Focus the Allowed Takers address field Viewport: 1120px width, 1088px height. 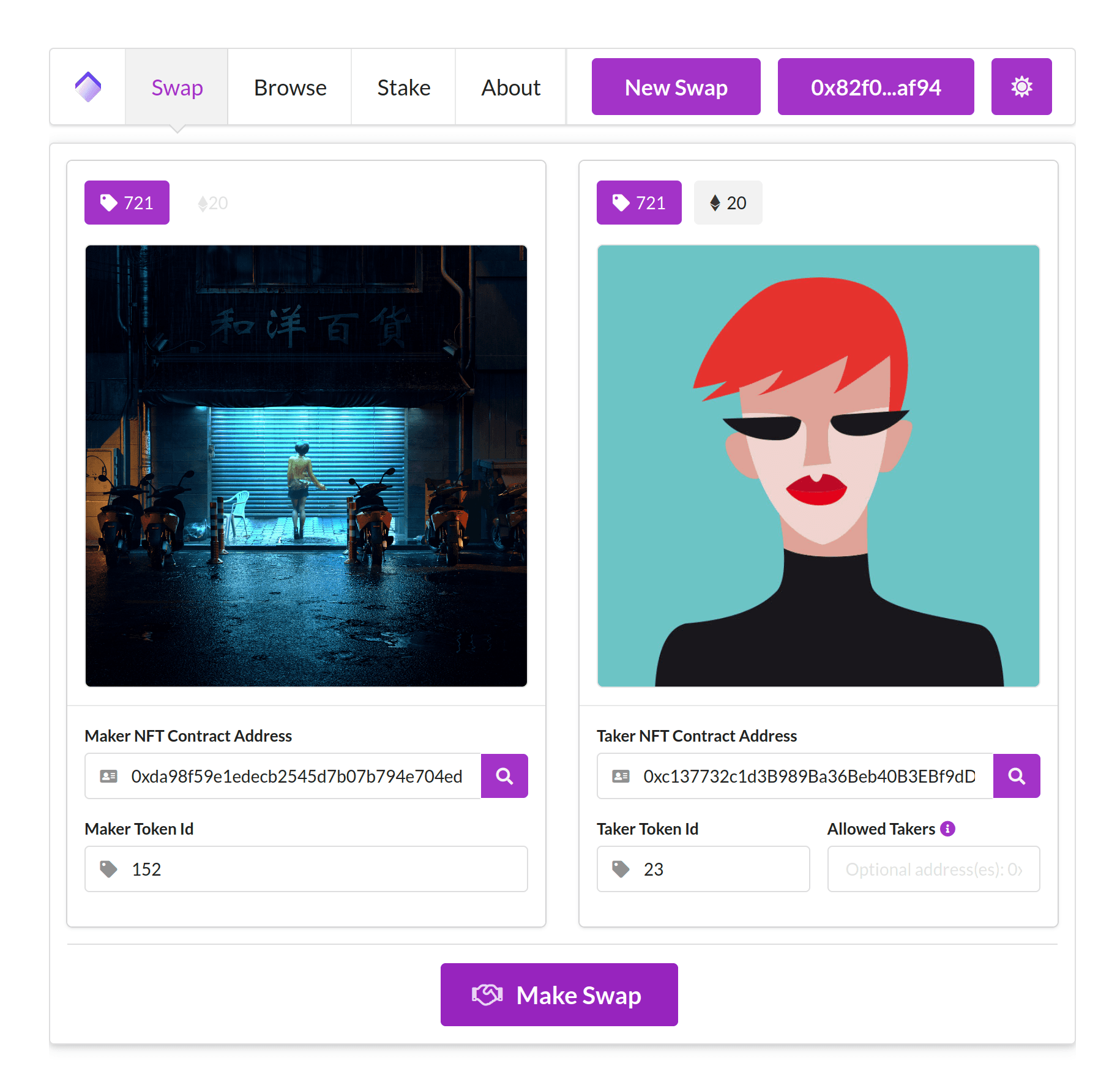click(933, 869)
